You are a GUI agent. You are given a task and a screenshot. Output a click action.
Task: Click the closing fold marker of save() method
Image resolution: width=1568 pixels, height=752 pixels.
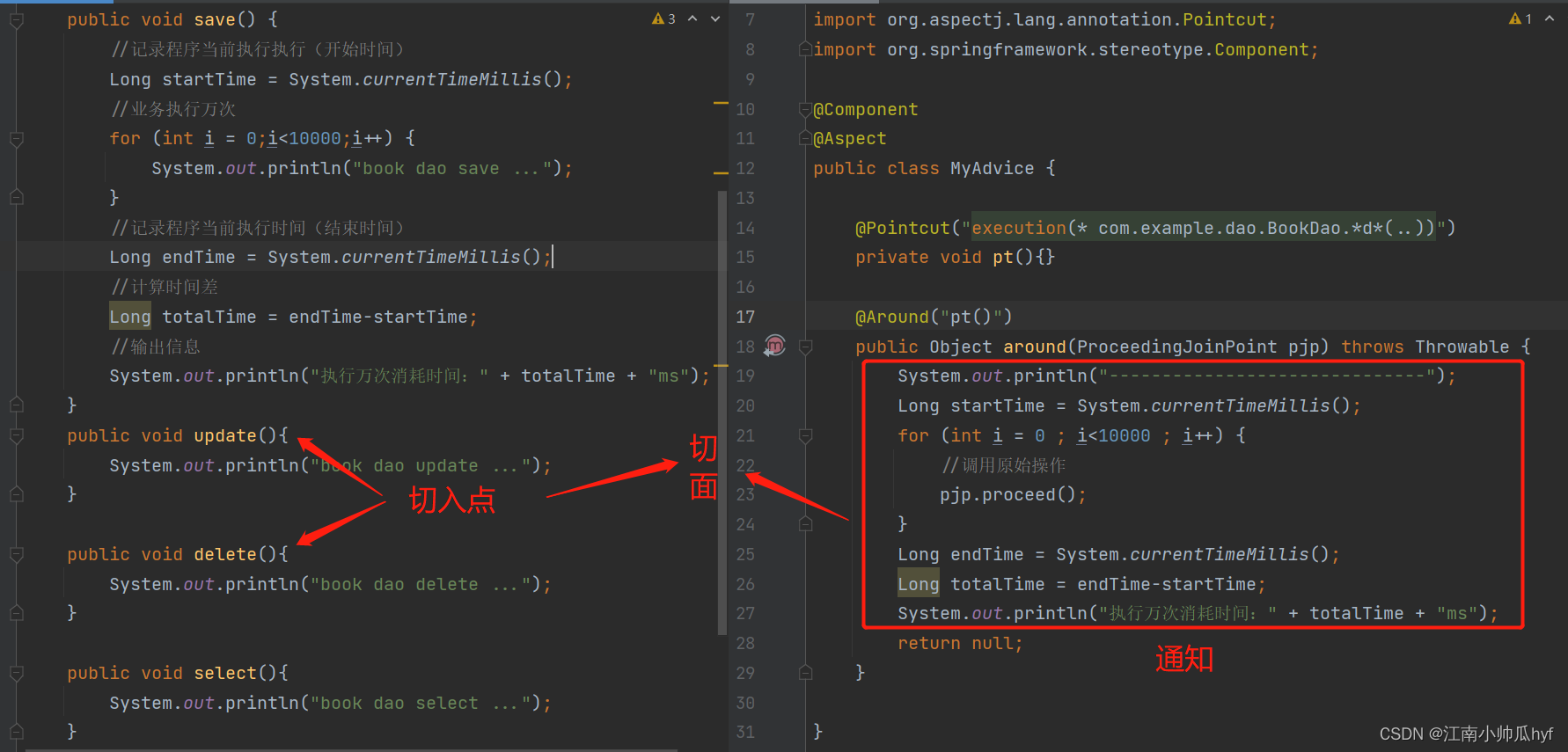17,405
